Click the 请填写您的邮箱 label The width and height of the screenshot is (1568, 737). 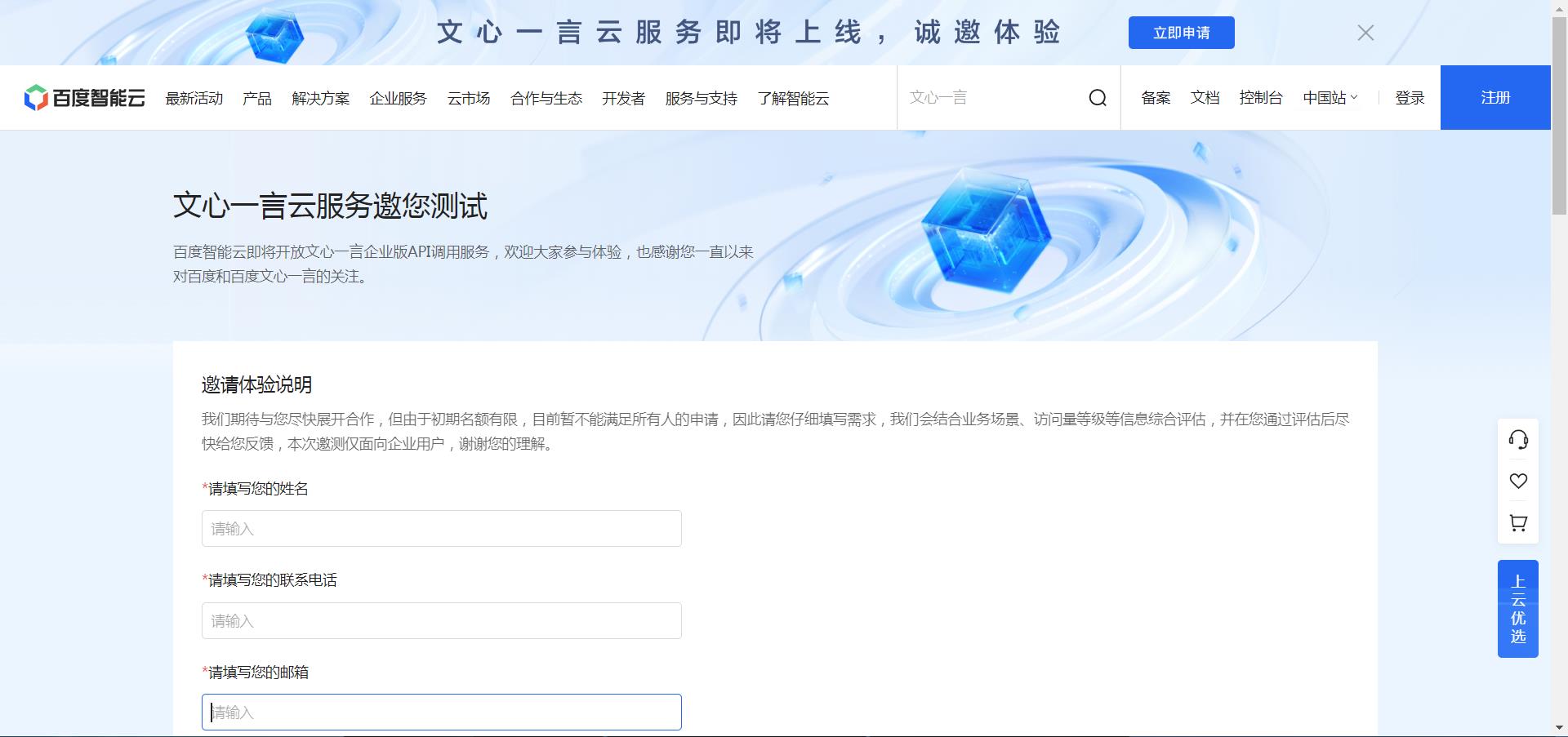click(256, 673)
